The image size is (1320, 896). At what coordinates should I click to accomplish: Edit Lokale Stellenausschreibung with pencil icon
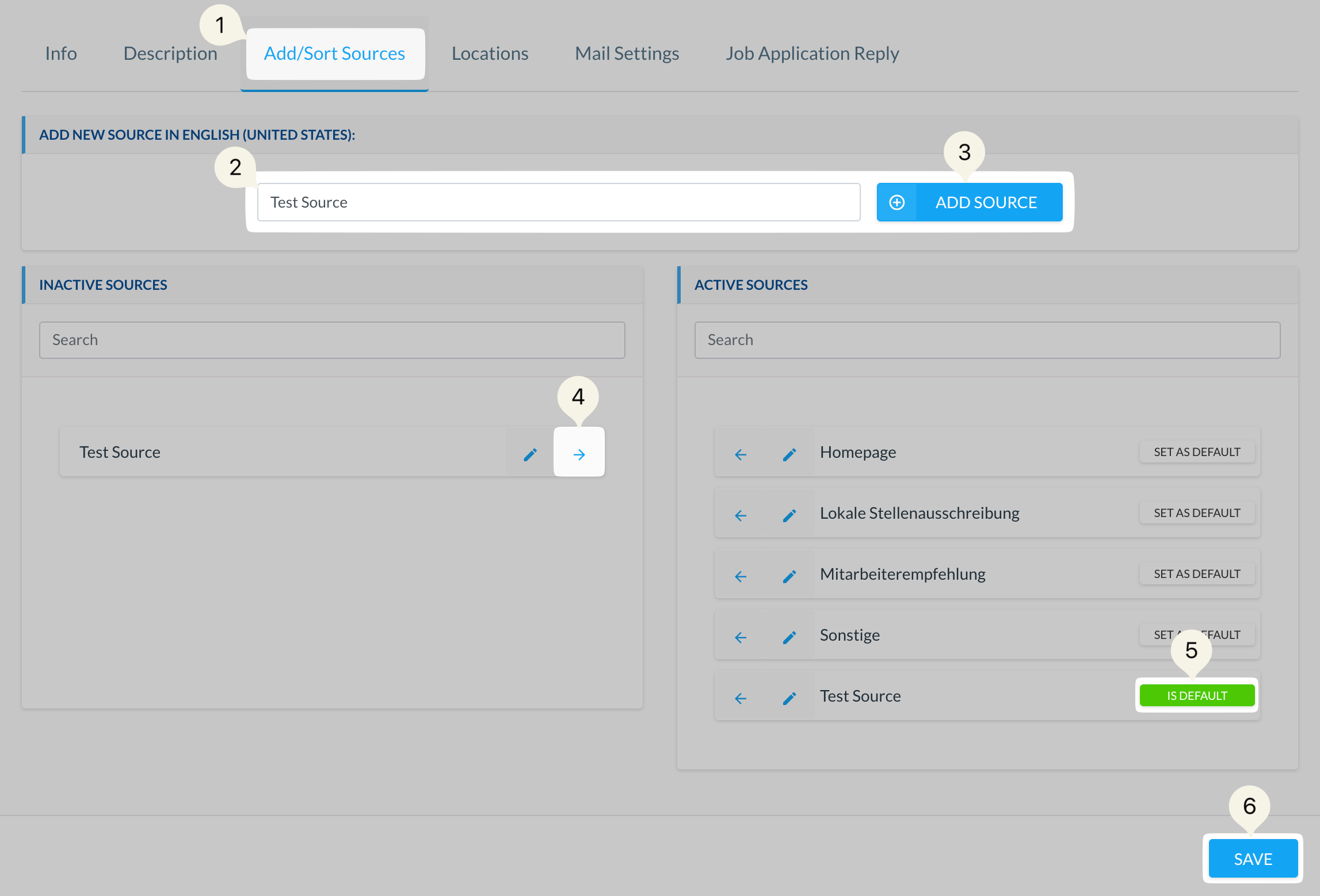coord(789,515)
